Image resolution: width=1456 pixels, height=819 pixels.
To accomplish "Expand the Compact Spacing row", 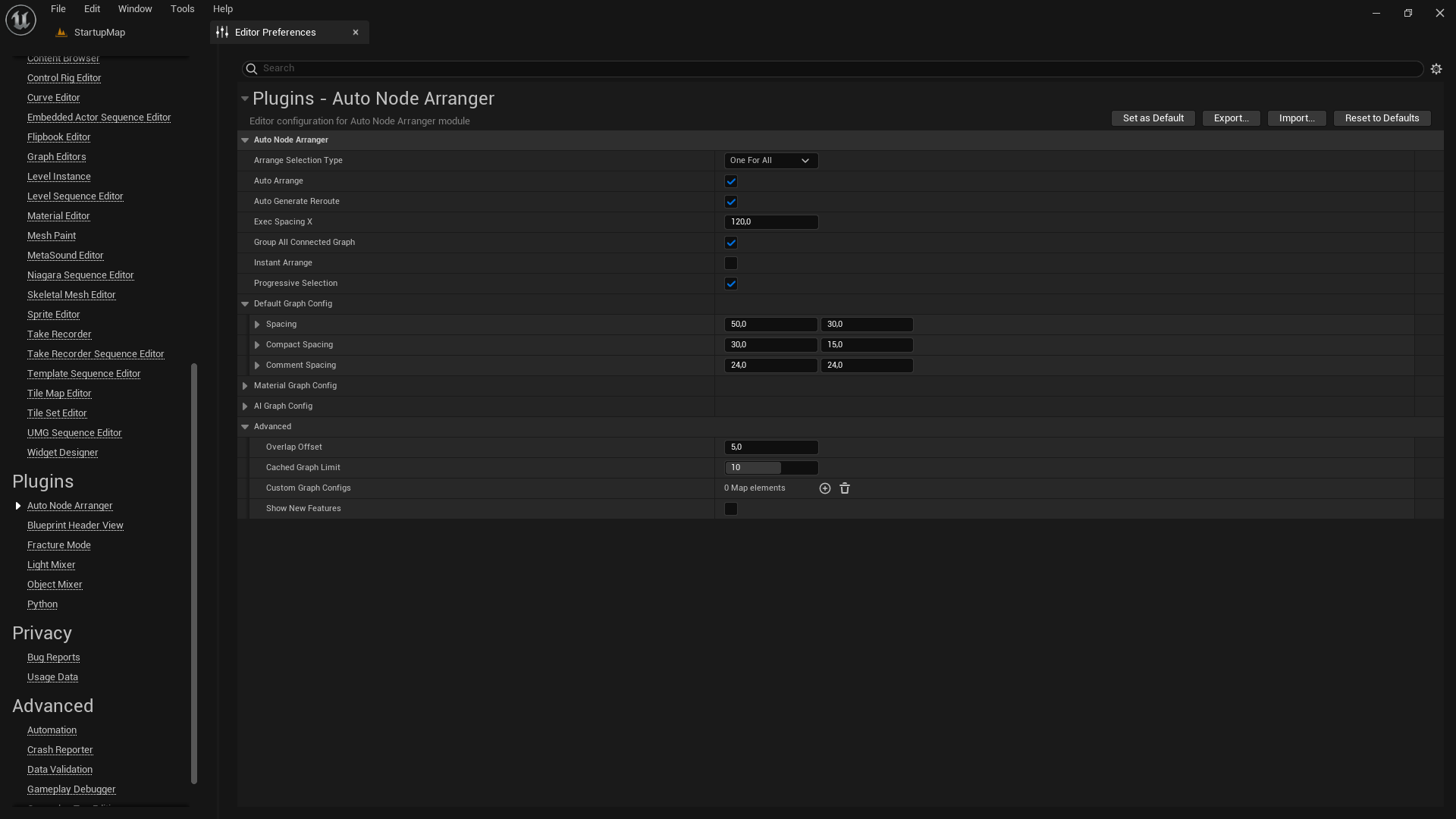I will coord(257,345).
